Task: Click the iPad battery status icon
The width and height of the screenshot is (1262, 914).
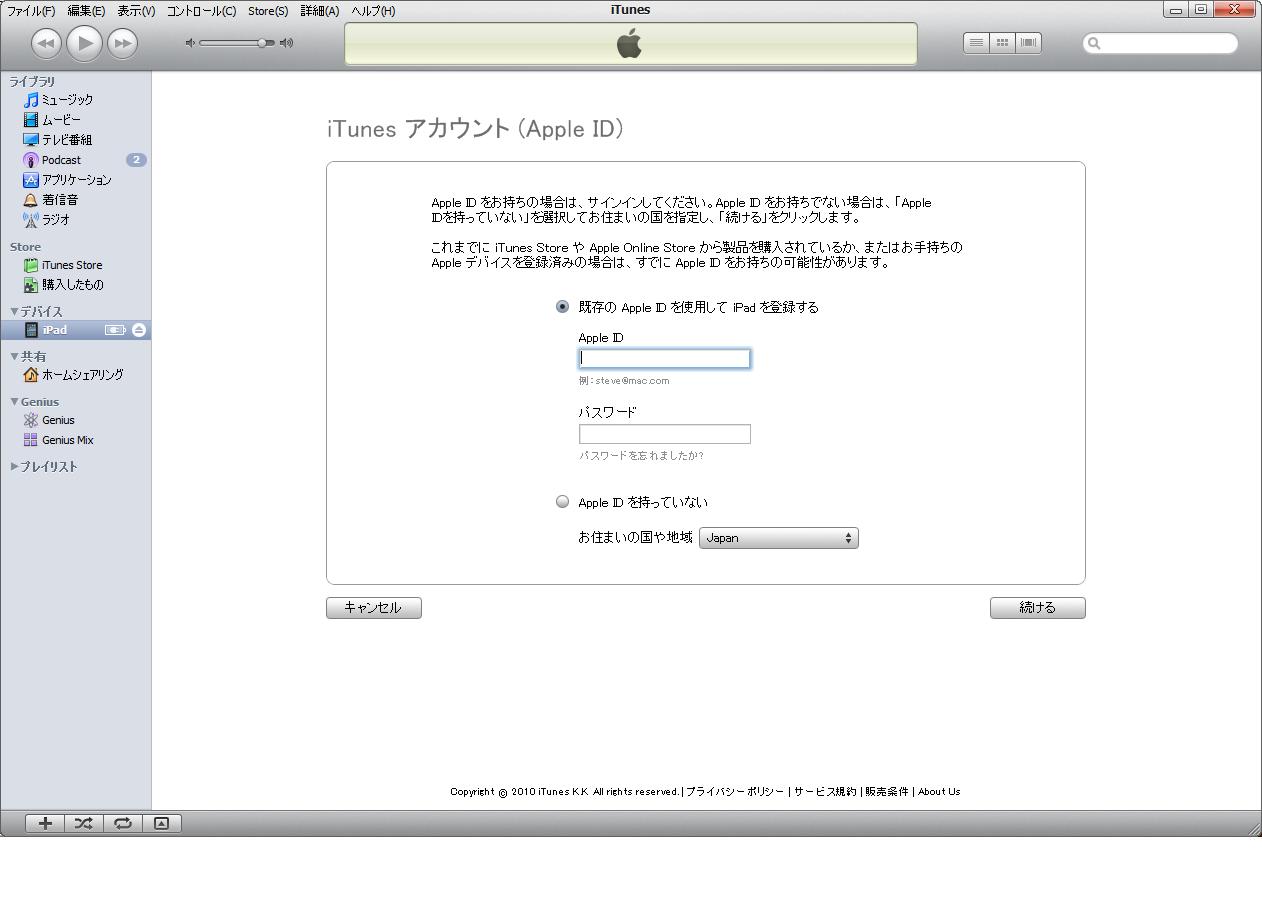Action: tap(115, 330)
